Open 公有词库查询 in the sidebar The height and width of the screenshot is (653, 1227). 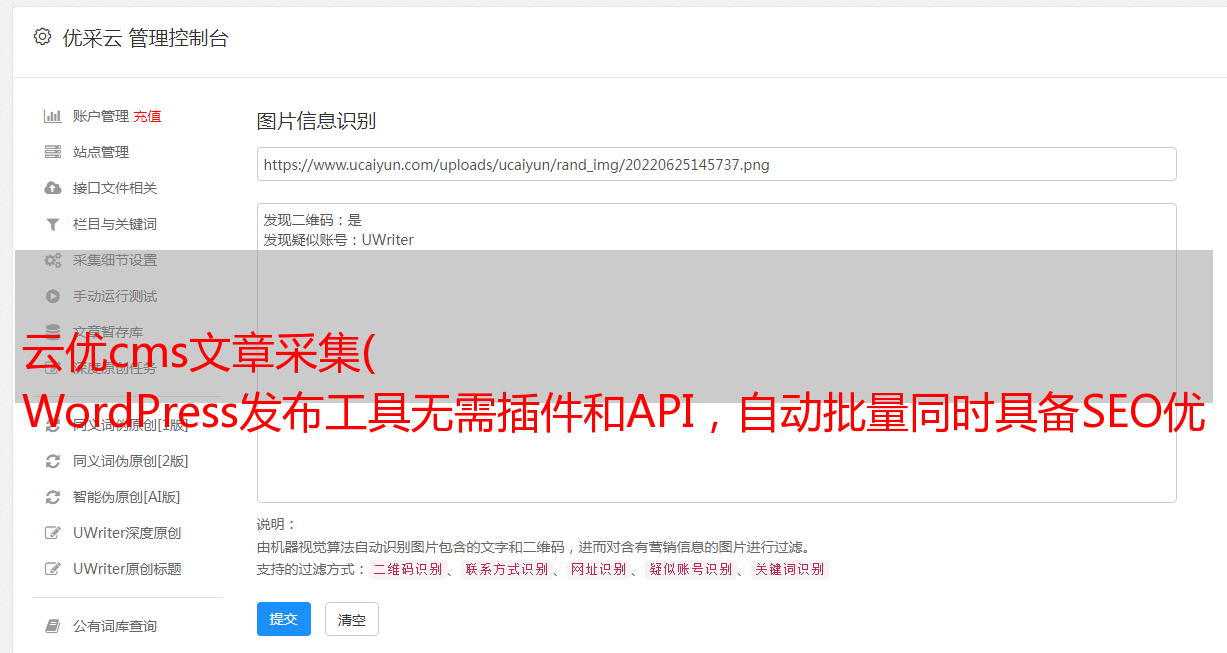(115, 626)
